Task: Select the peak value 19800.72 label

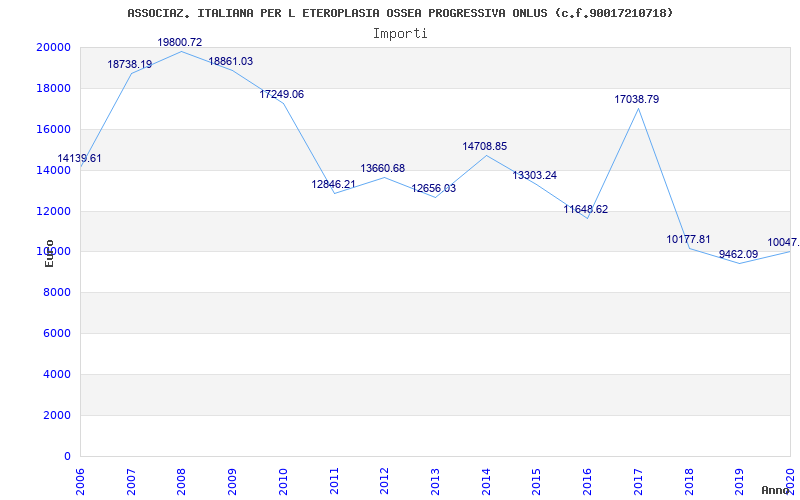Action: pos(180,42)
